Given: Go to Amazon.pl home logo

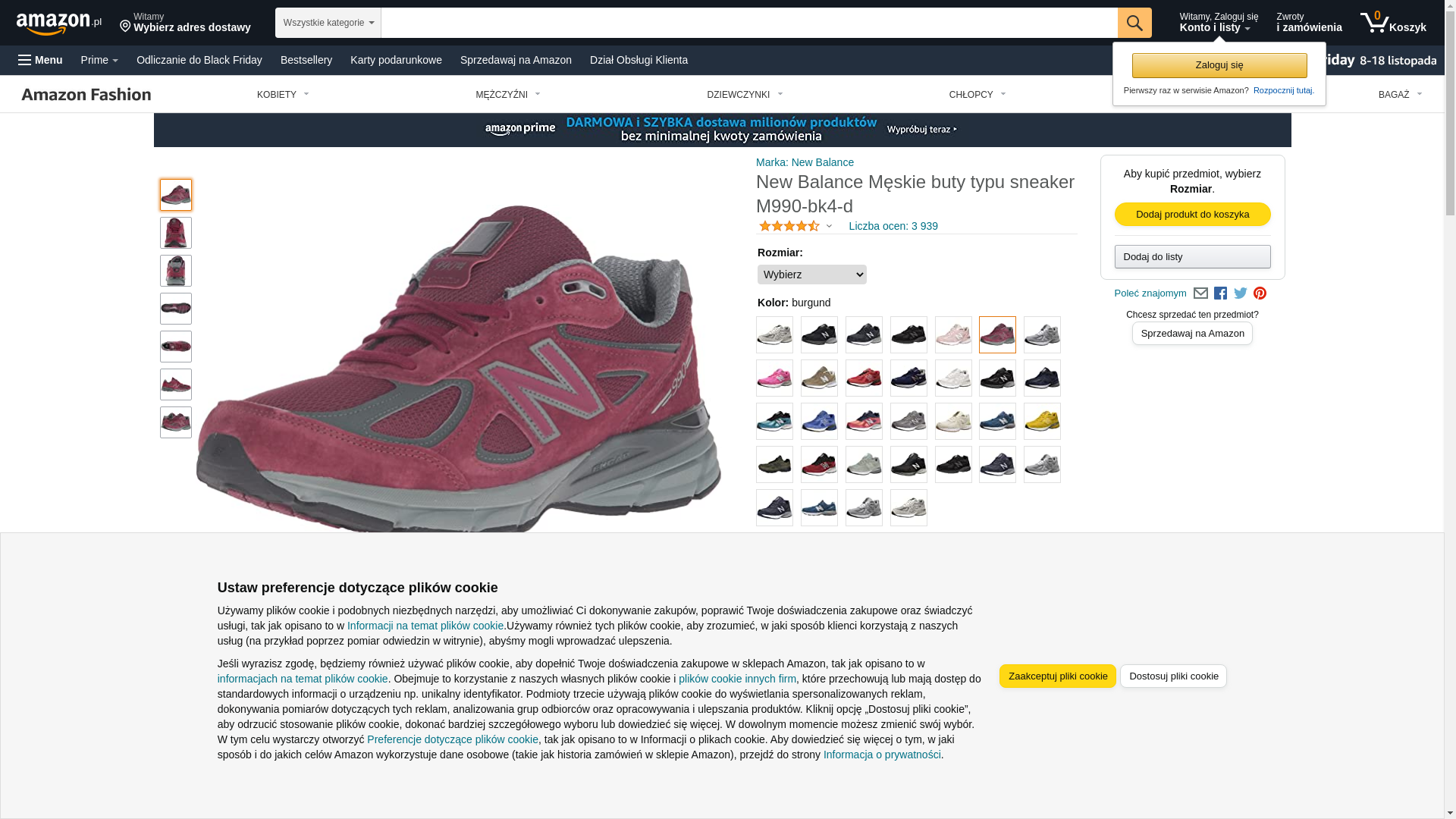Looking at the screenshot, I should (x=58, y=24).
